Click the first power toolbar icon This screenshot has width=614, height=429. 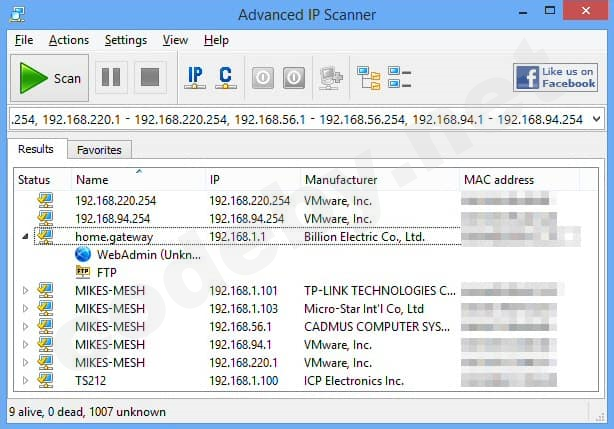[x=263, y=78]
